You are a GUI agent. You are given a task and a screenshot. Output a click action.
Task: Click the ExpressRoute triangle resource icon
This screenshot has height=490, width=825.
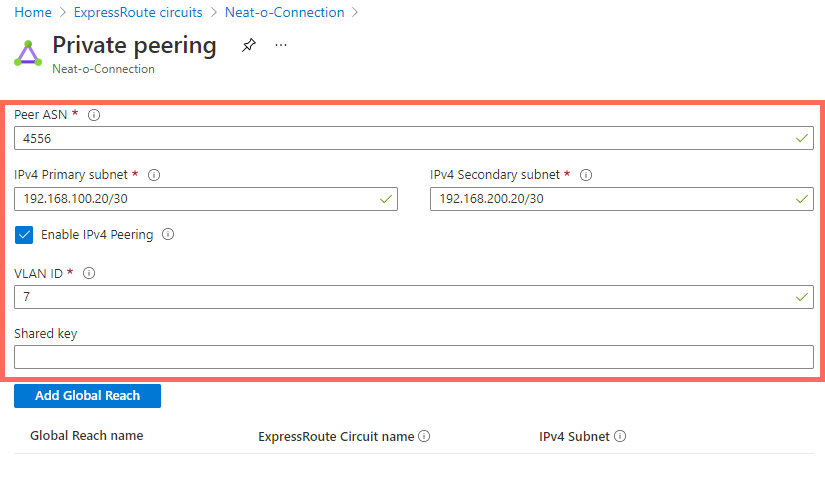28,53
